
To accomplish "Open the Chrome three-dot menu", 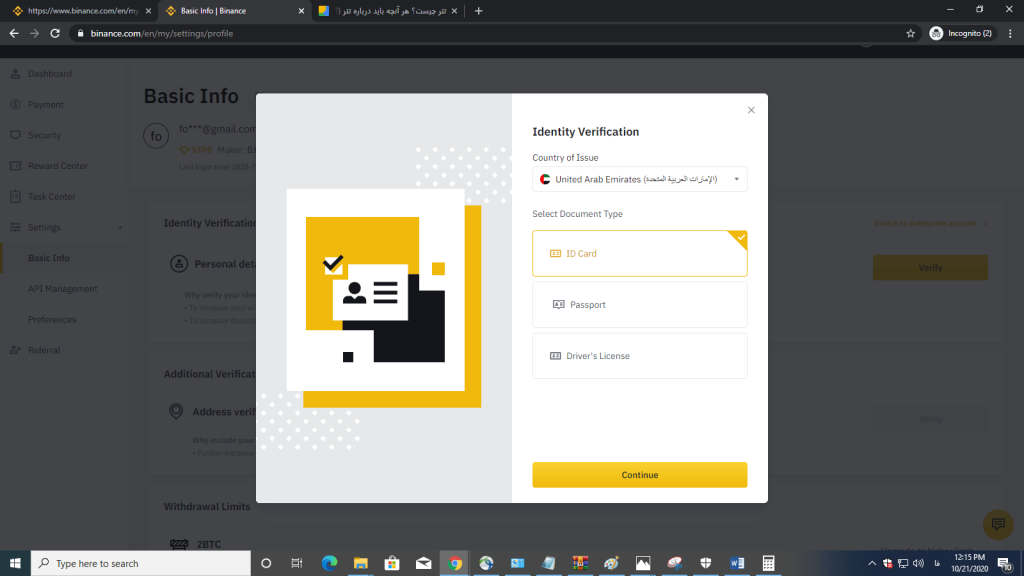I will coord(1010,33).
